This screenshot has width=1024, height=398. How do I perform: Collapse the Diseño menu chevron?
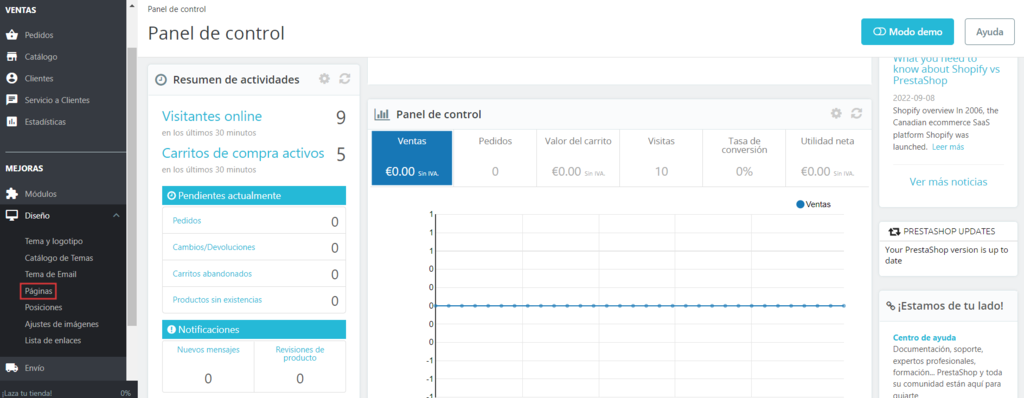tap(116, 215)
